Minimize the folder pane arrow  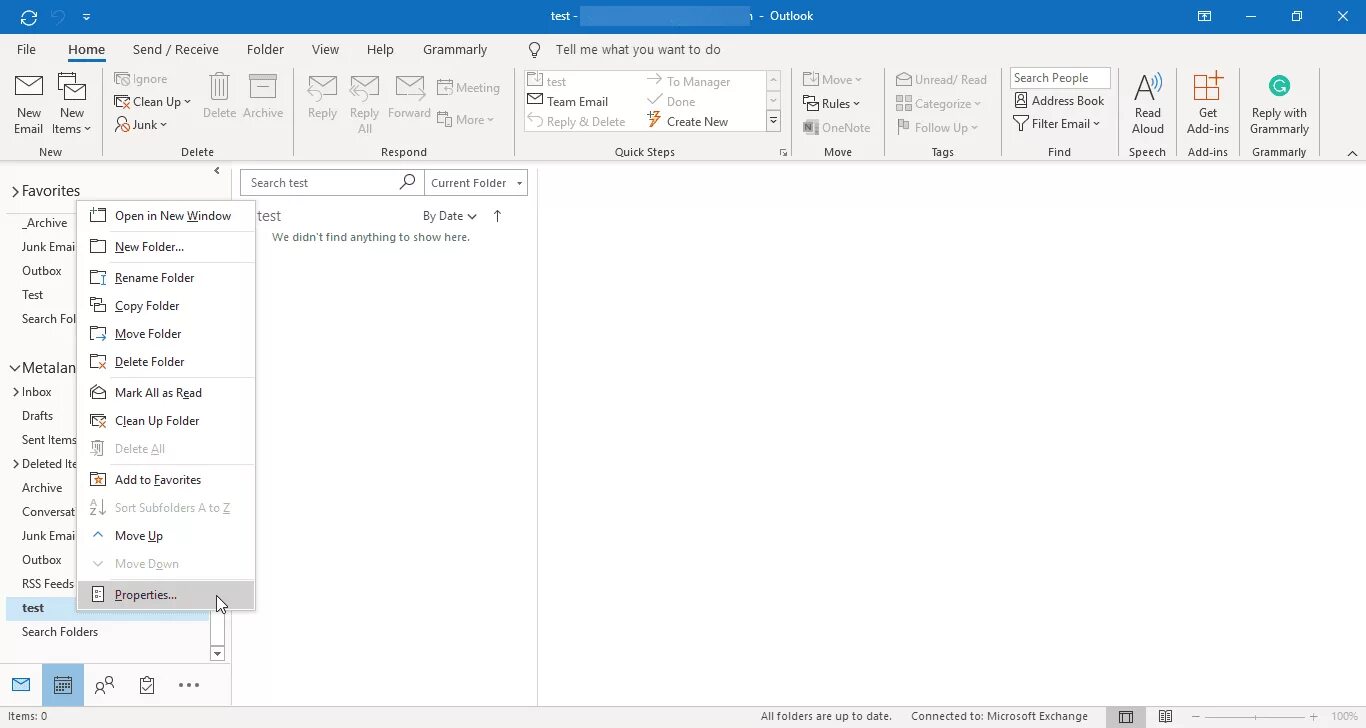pos(217,171)
